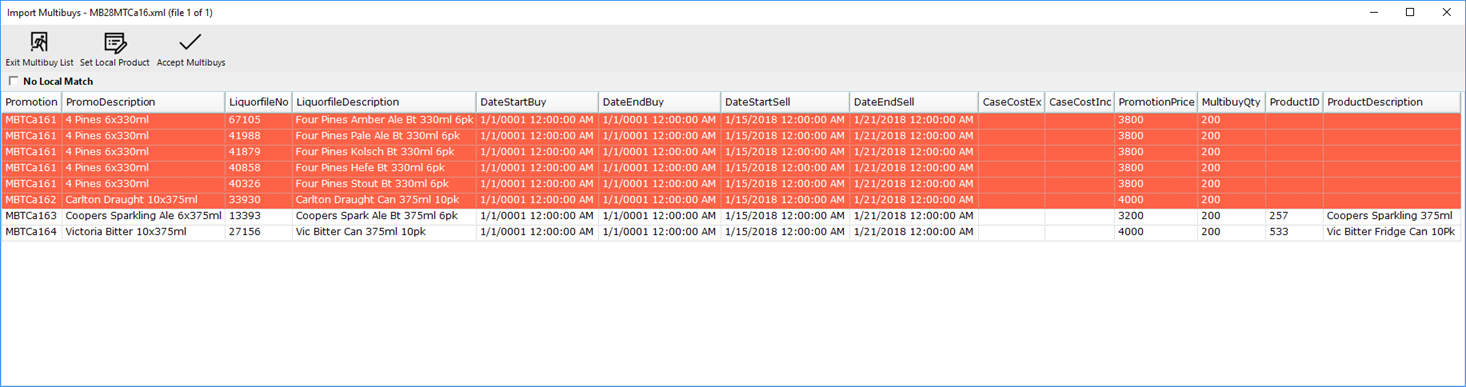Viewport: 1466px width, 387px height.
Task: Click the Accept Multibuys checkmark
Action: click(190, 42)
